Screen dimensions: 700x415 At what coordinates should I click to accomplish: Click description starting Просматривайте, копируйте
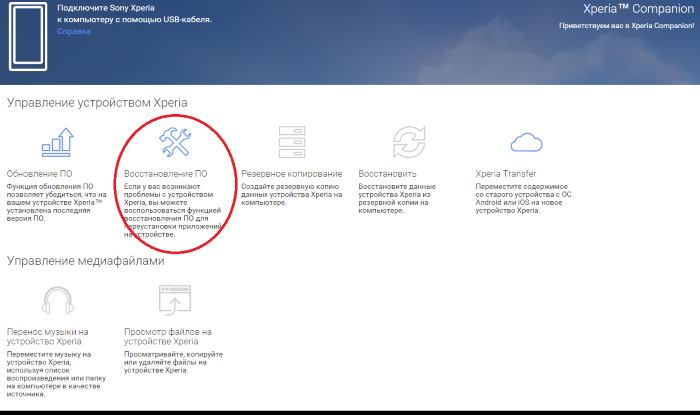tap(173, 362)
